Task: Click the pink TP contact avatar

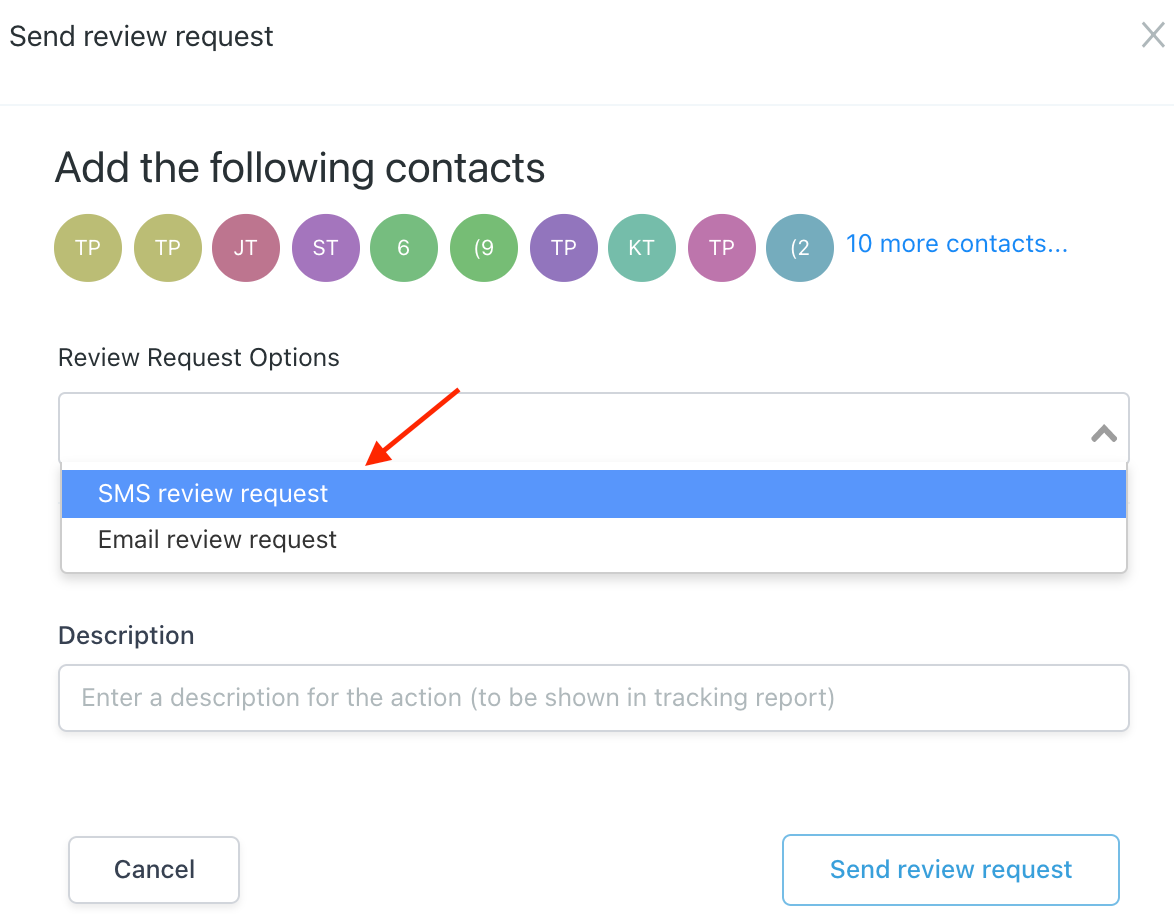Action: (x=721, y=248)
